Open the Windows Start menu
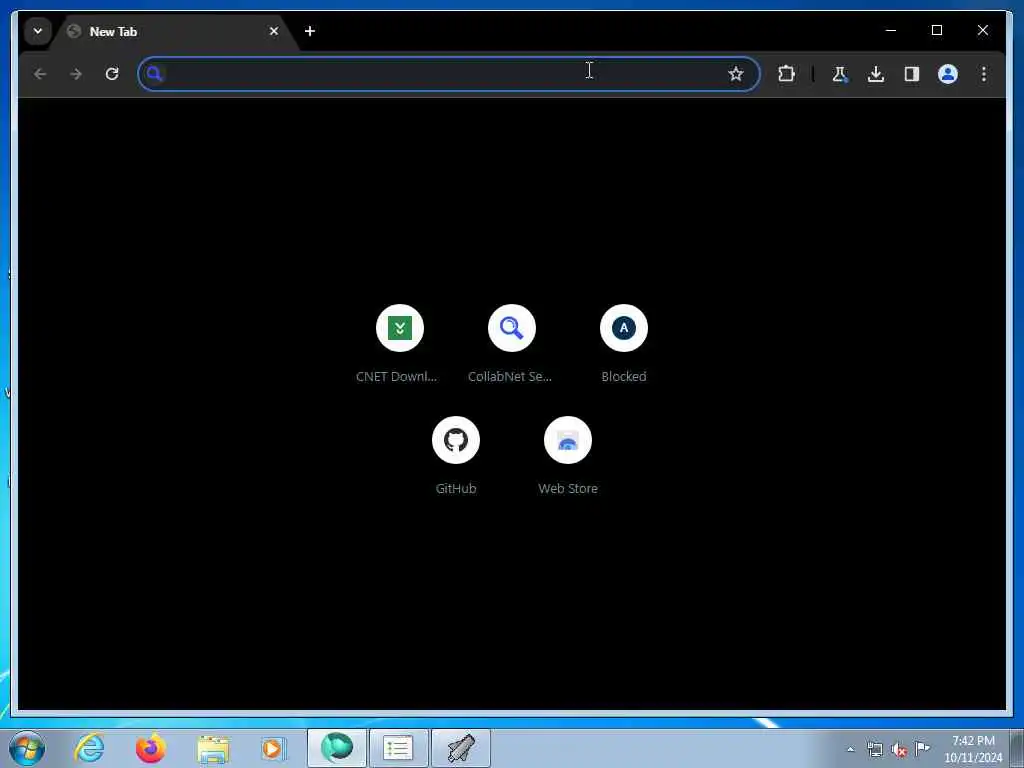 (x=27, y=748)
